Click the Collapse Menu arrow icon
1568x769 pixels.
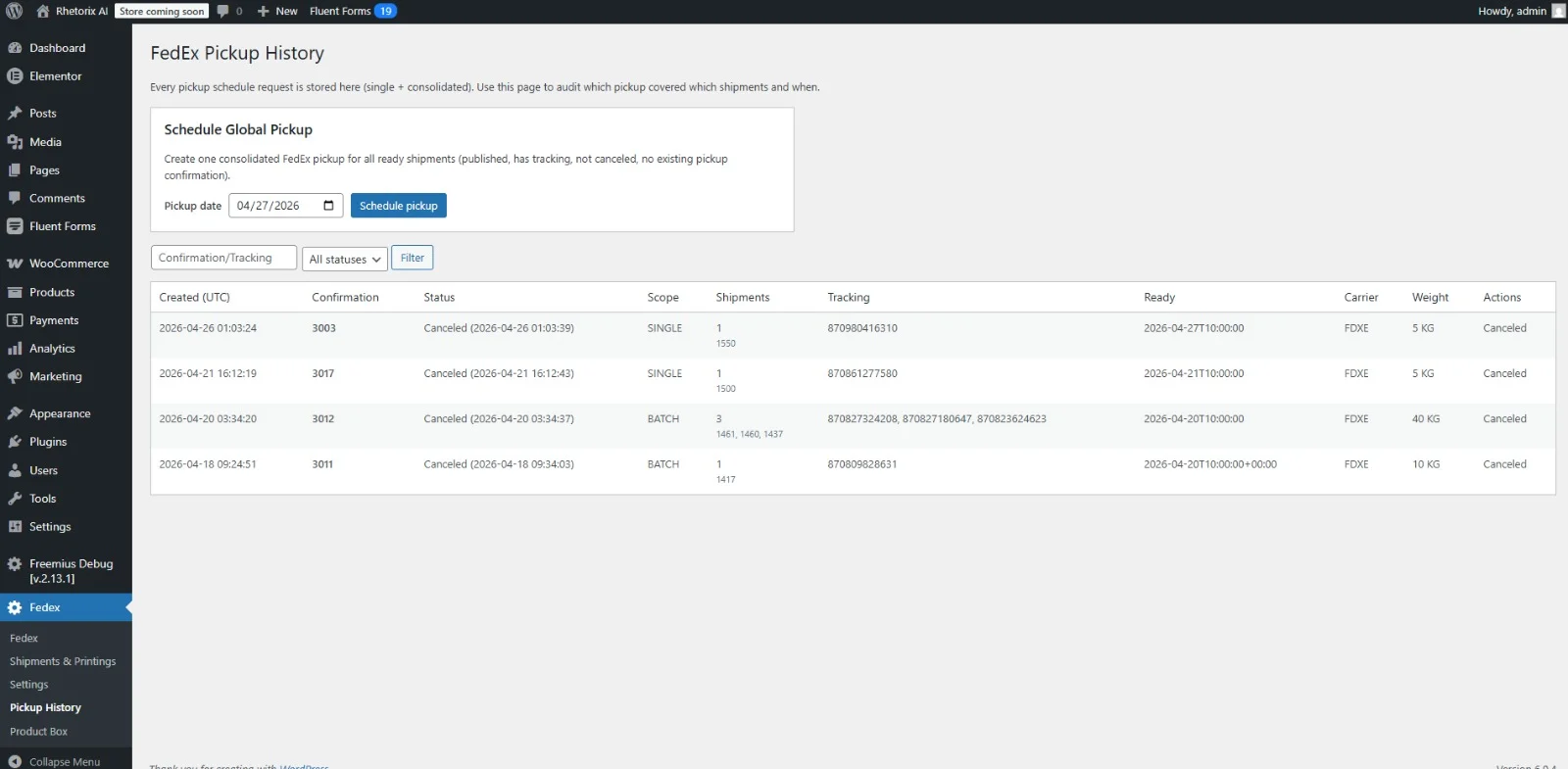[15, 761]
